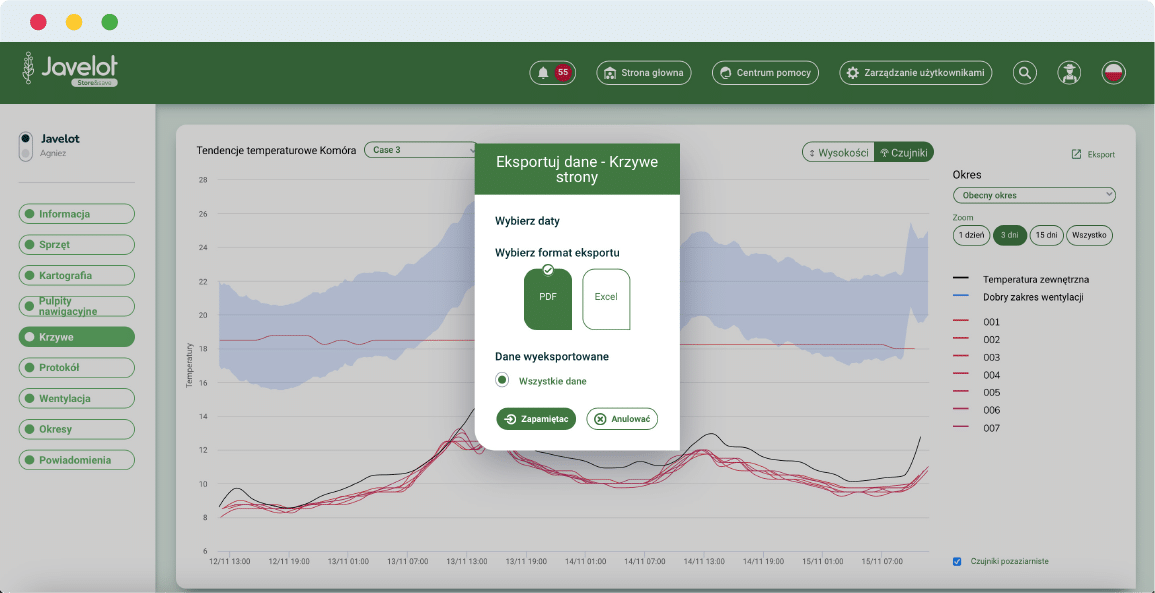Open Kartografia menu item
Screen dimensions: 1155x593
(x=77, y=276)
